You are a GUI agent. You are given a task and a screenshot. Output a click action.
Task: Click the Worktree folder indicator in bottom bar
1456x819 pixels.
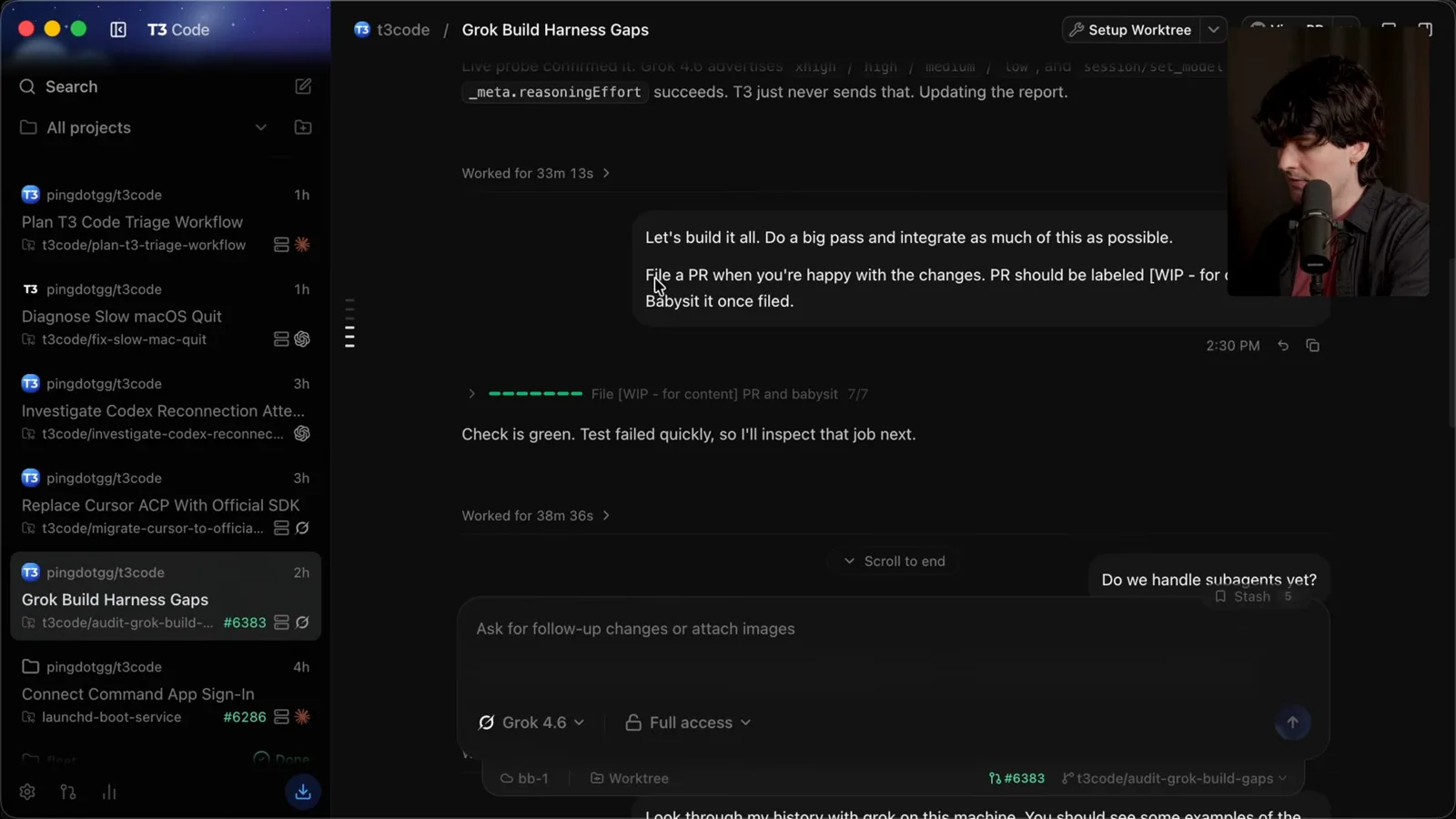(x=630, y=779)
